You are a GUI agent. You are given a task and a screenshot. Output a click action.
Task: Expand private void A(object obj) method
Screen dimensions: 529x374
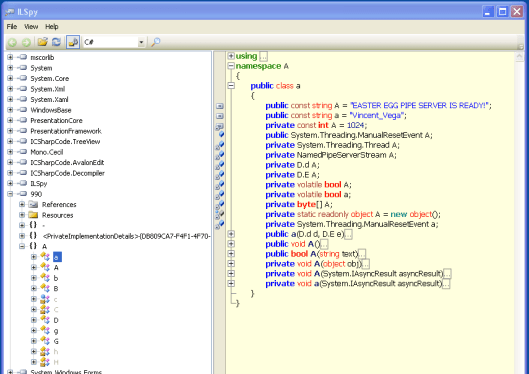[x=231, y=263]
